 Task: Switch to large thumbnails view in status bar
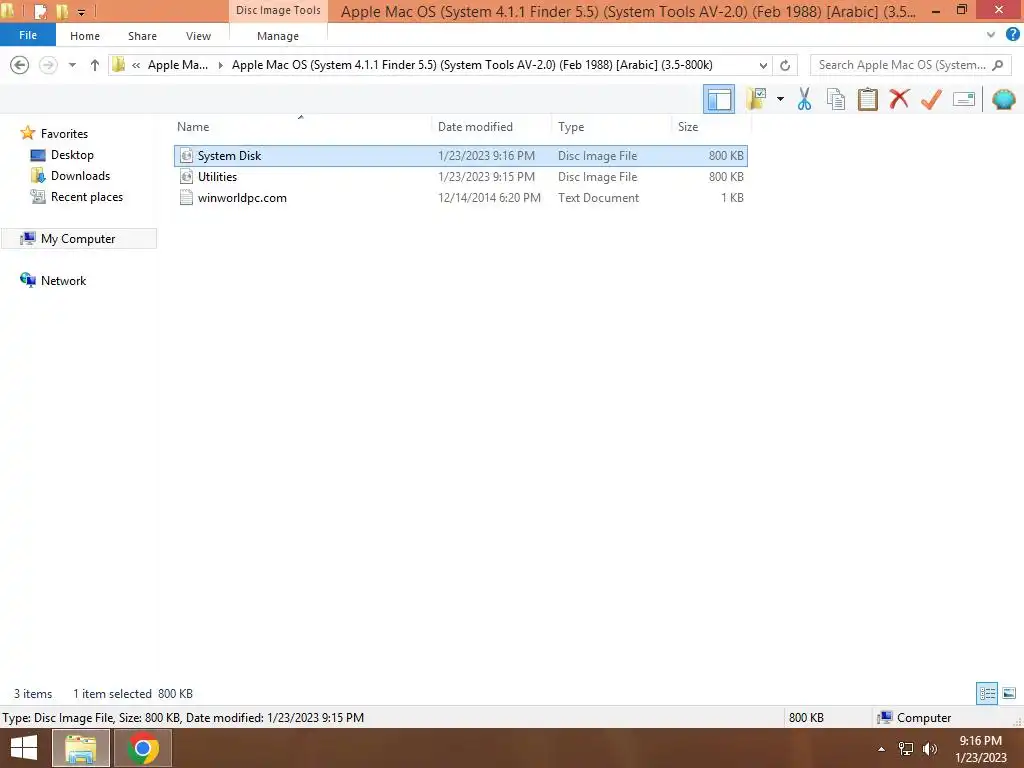pyautogui.click(x=1009, y=693)
